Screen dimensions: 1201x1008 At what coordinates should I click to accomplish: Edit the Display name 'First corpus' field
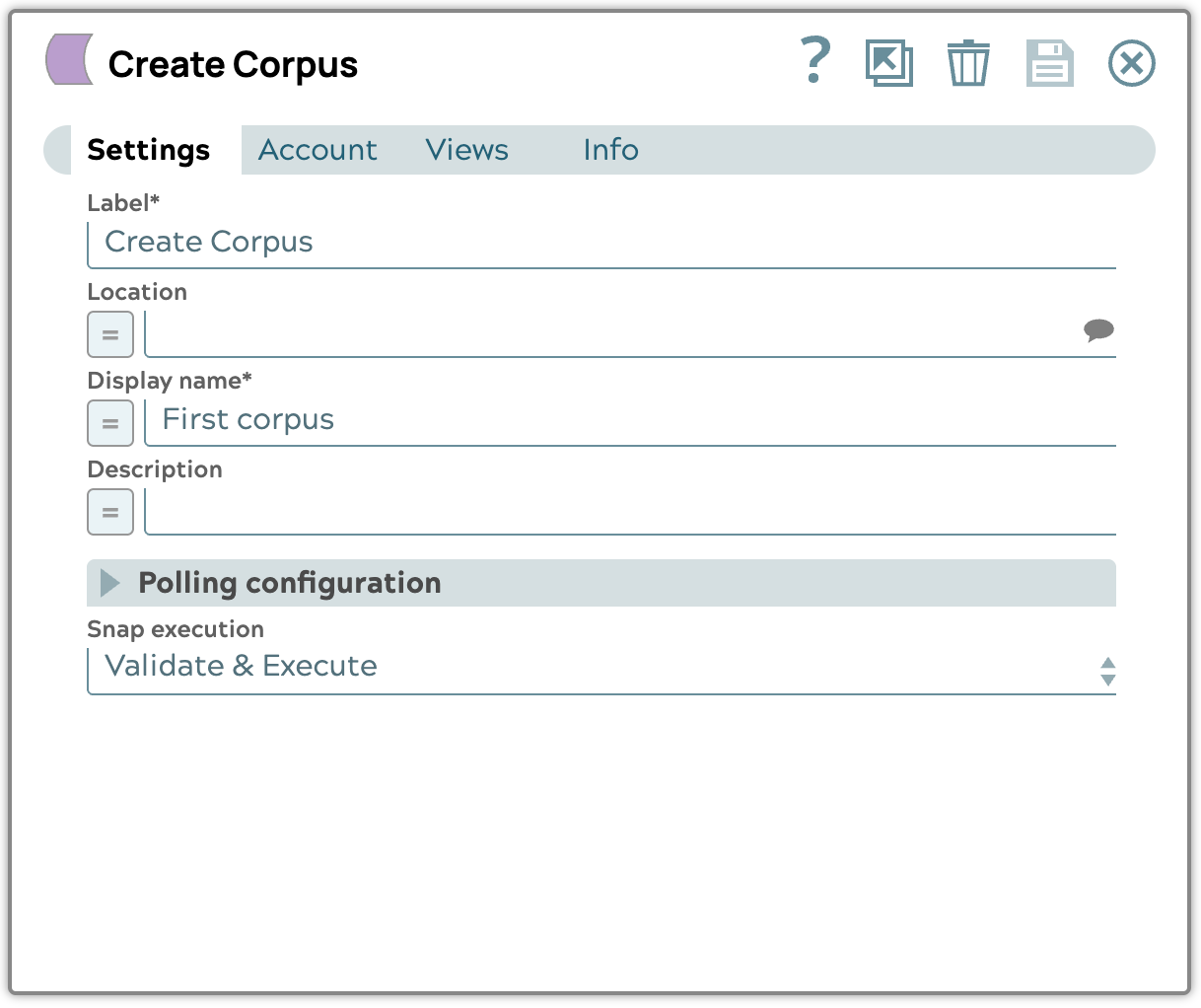coord(631,421)
